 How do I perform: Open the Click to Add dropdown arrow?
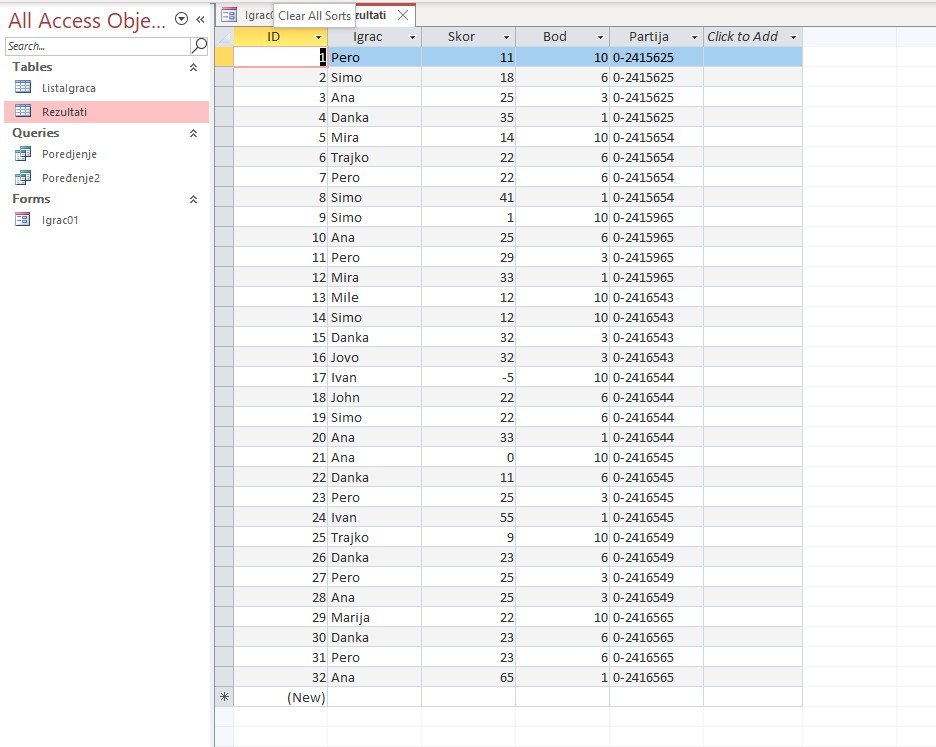tap(793, 37)
